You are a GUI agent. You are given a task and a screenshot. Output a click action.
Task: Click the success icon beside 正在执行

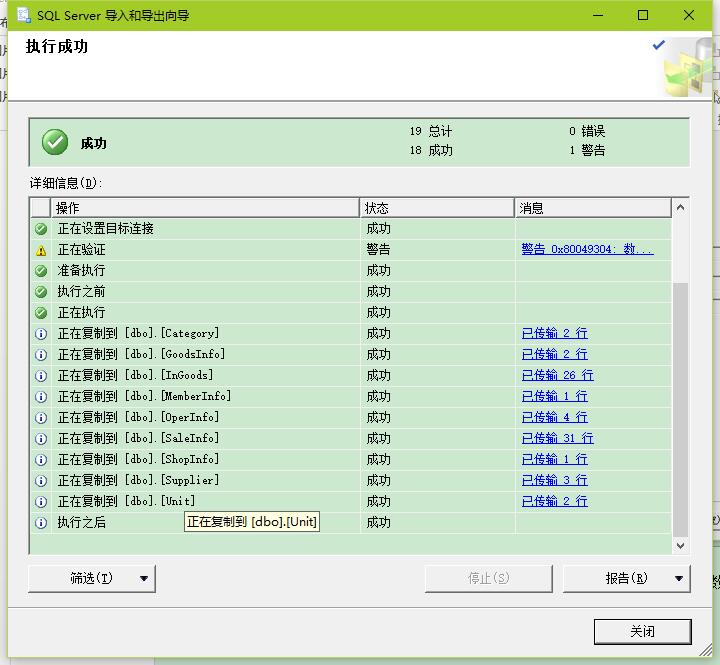coord(41,313)
